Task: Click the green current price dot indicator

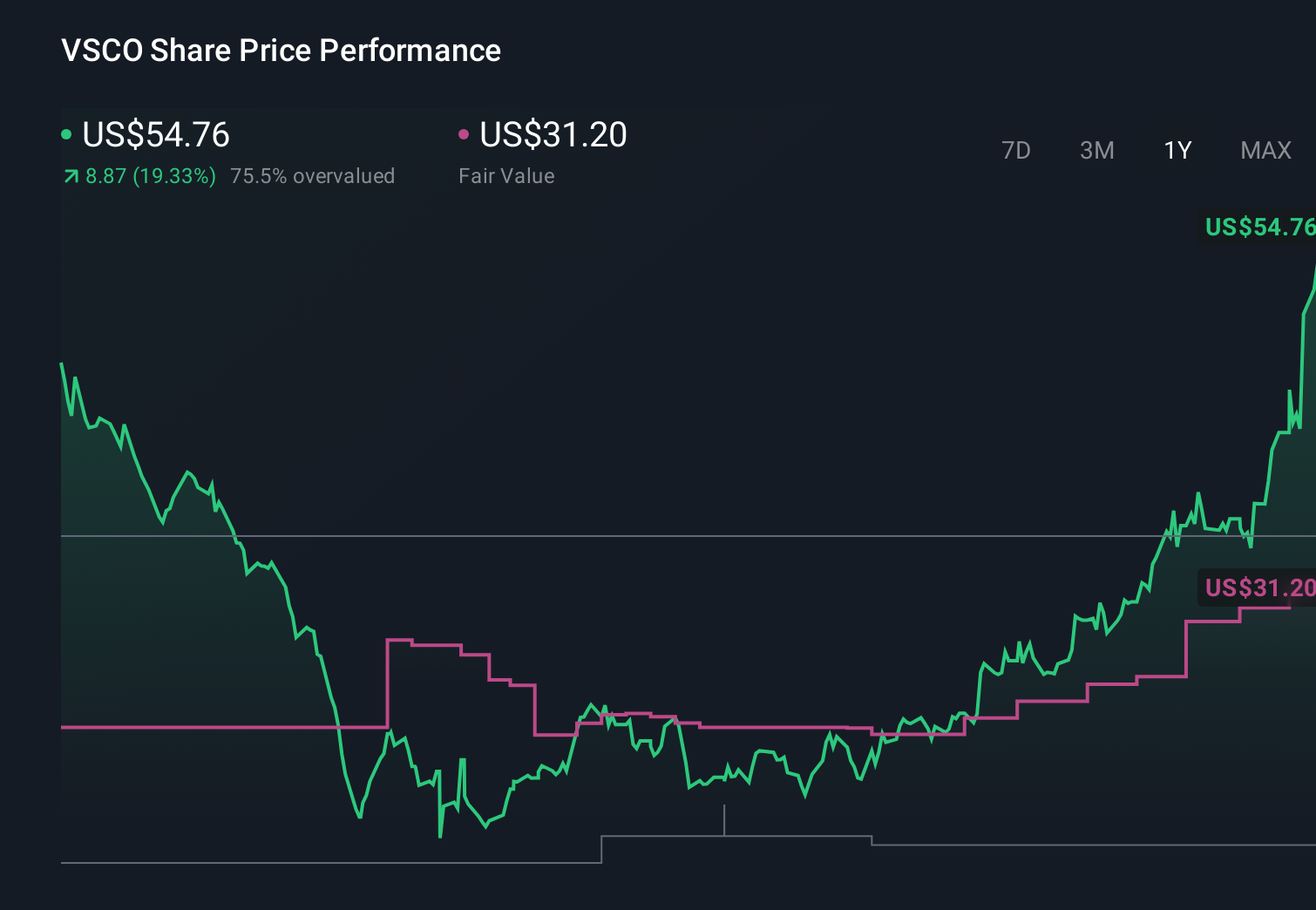Action: pos(66,133)
